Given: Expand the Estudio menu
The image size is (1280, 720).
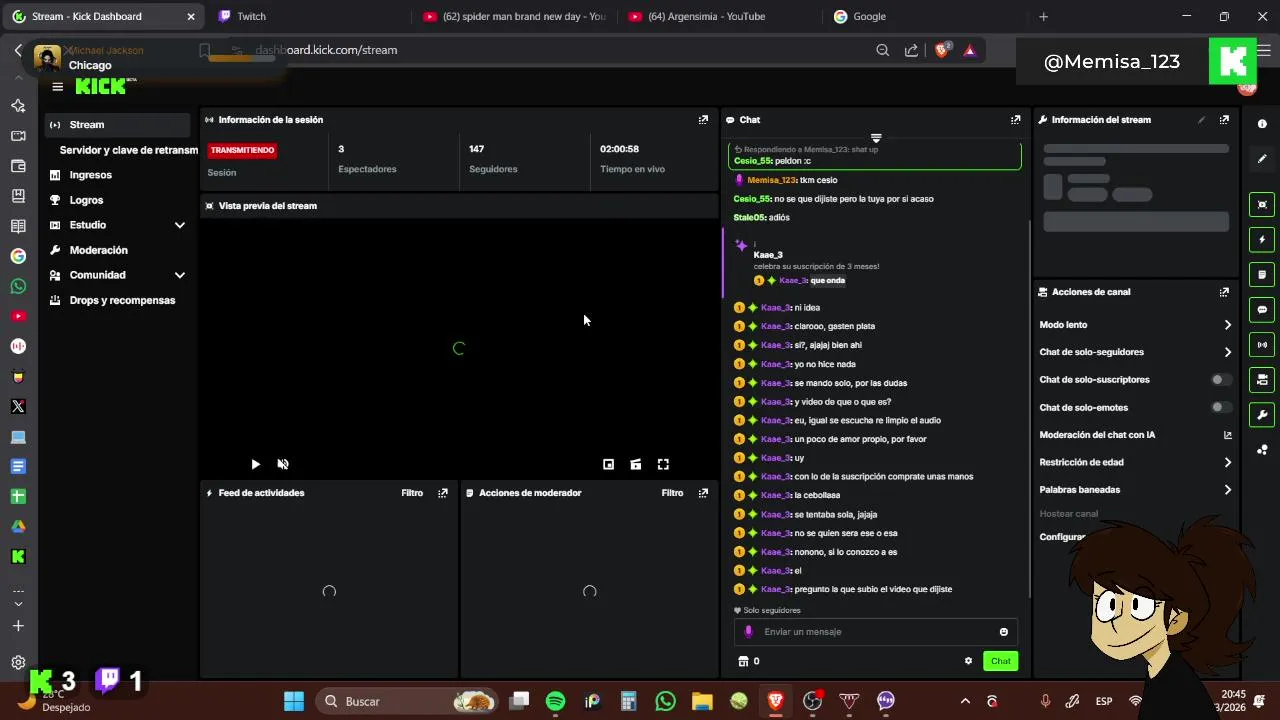Looking at the screenshot, I should [x=118, y=225].
